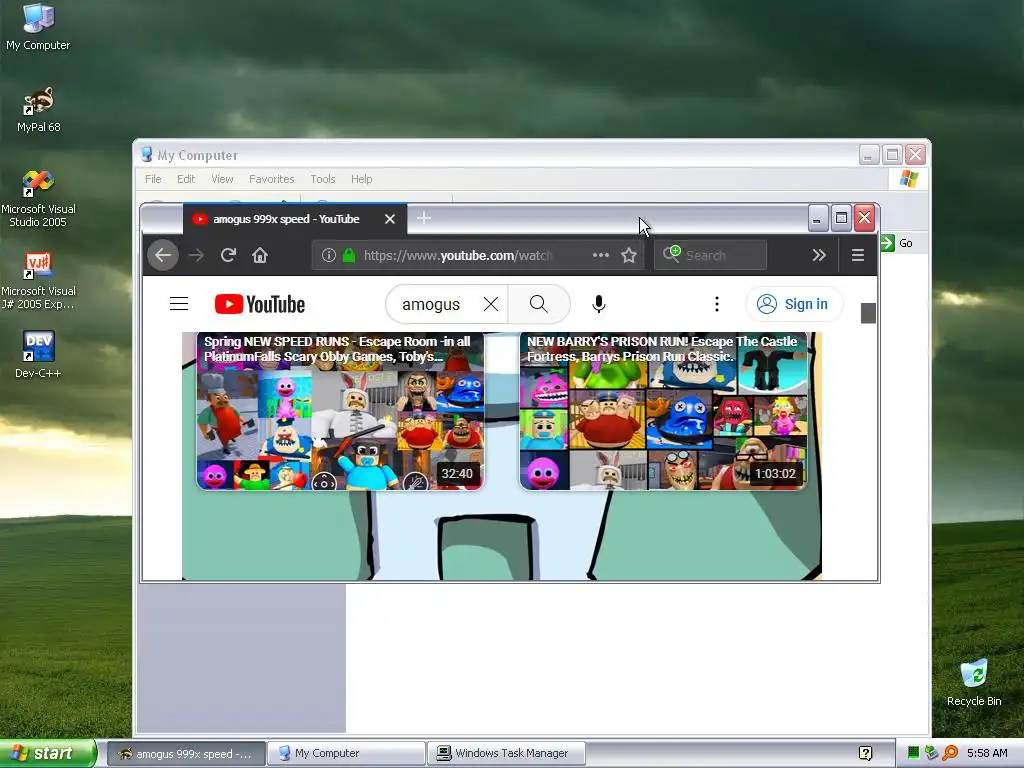Open File menu in My Computer window
The width and height of the screenshot is (1024, 768).
153,179
